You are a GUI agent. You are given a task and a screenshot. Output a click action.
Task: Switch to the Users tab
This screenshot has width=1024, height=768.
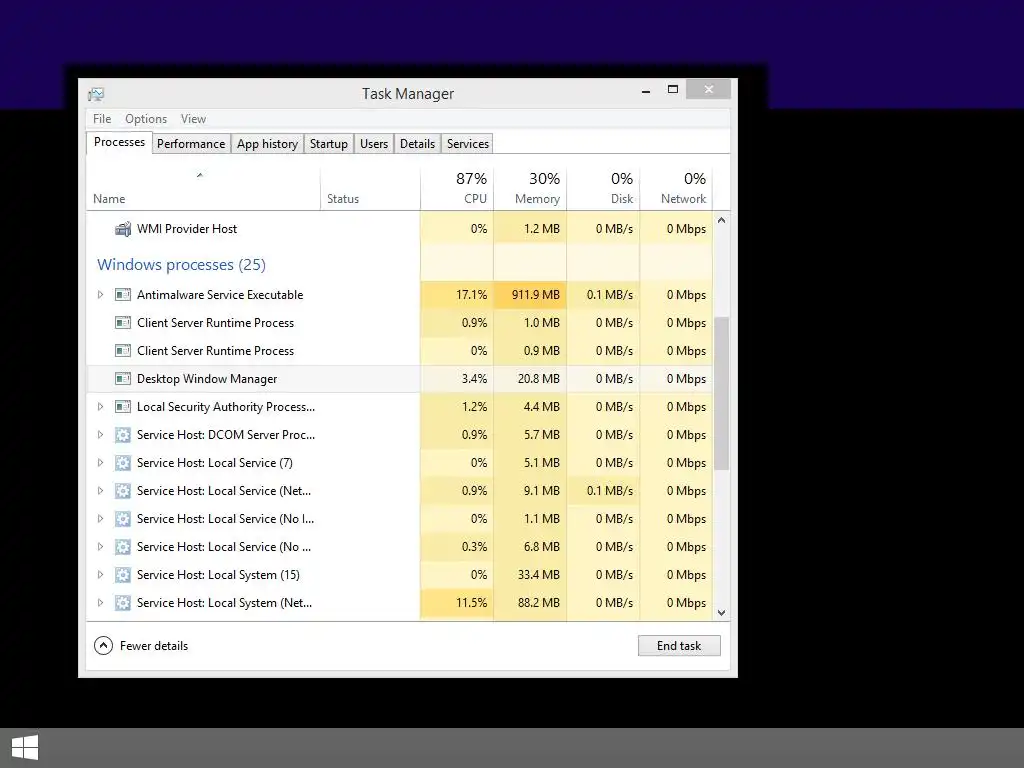point(374,144)
